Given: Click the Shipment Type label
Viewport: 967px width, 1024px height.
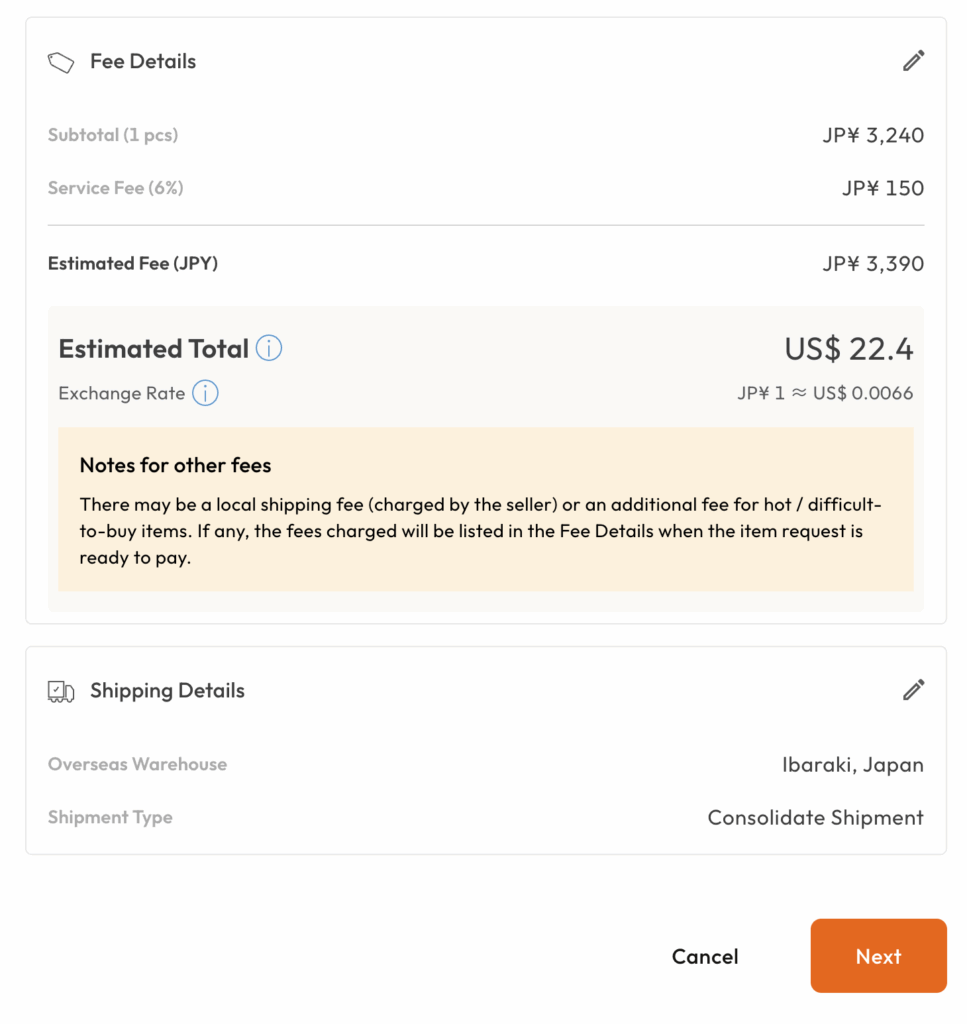Looking at the screenshot, I should point(110,817).
